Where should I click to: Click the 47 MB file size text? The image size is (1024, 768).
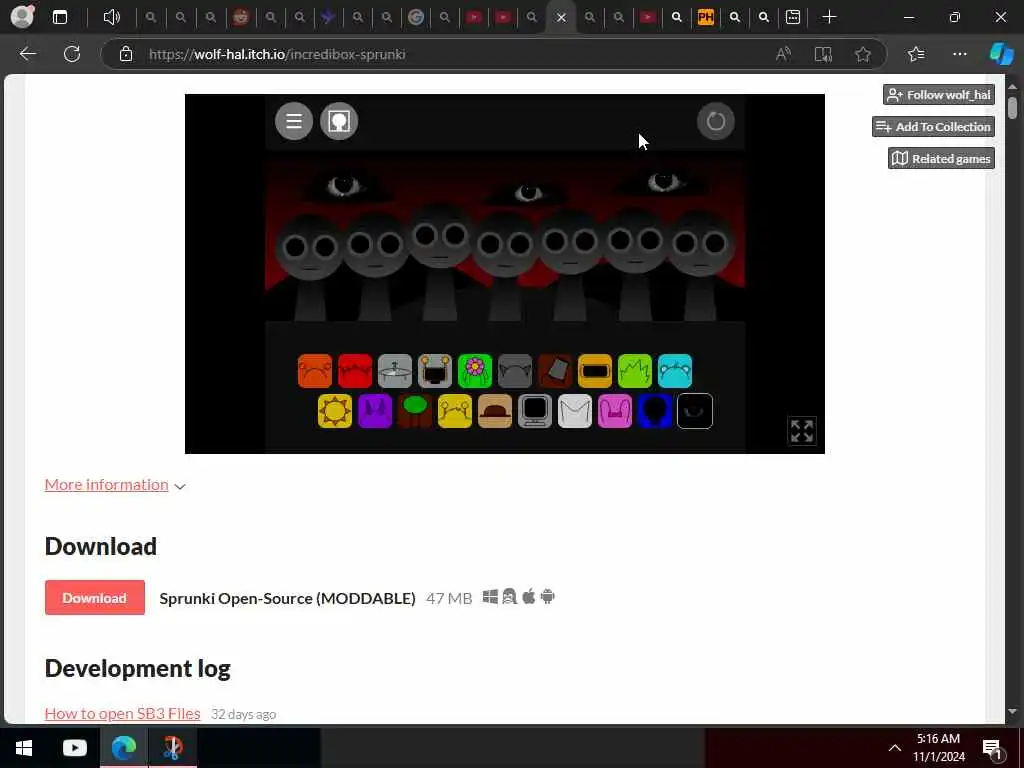pyautogui.click(x=449, y=598)
